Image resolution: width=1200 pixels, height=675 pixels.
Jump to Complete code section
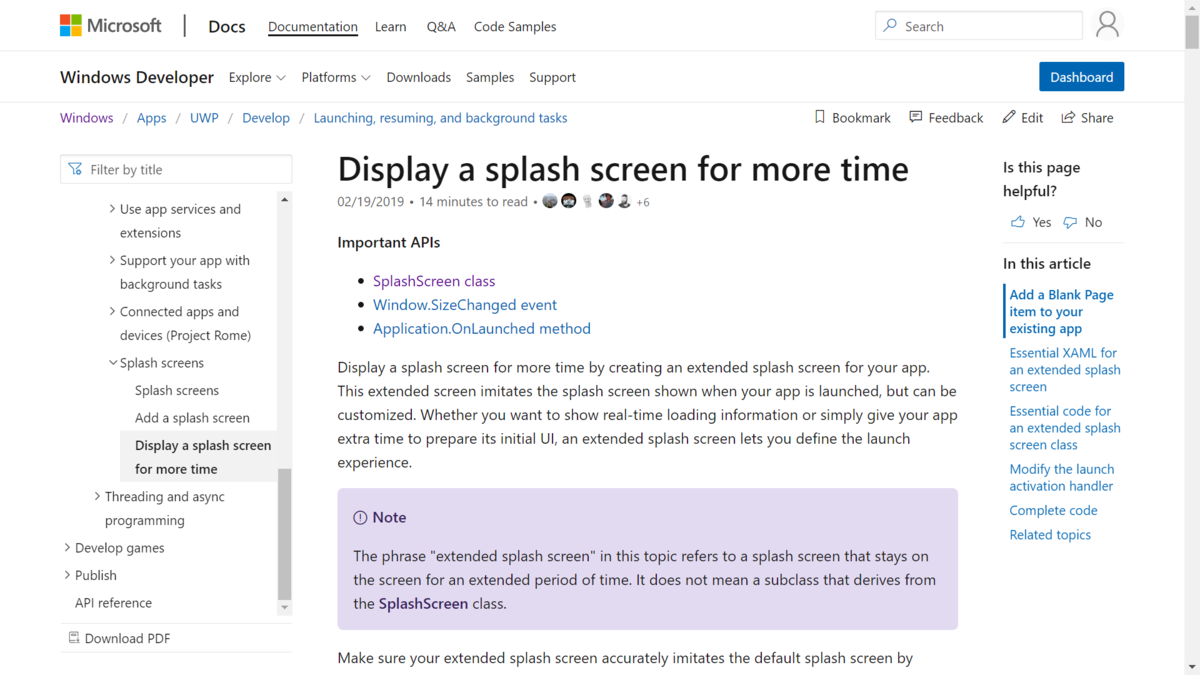tap(1053, 510)
